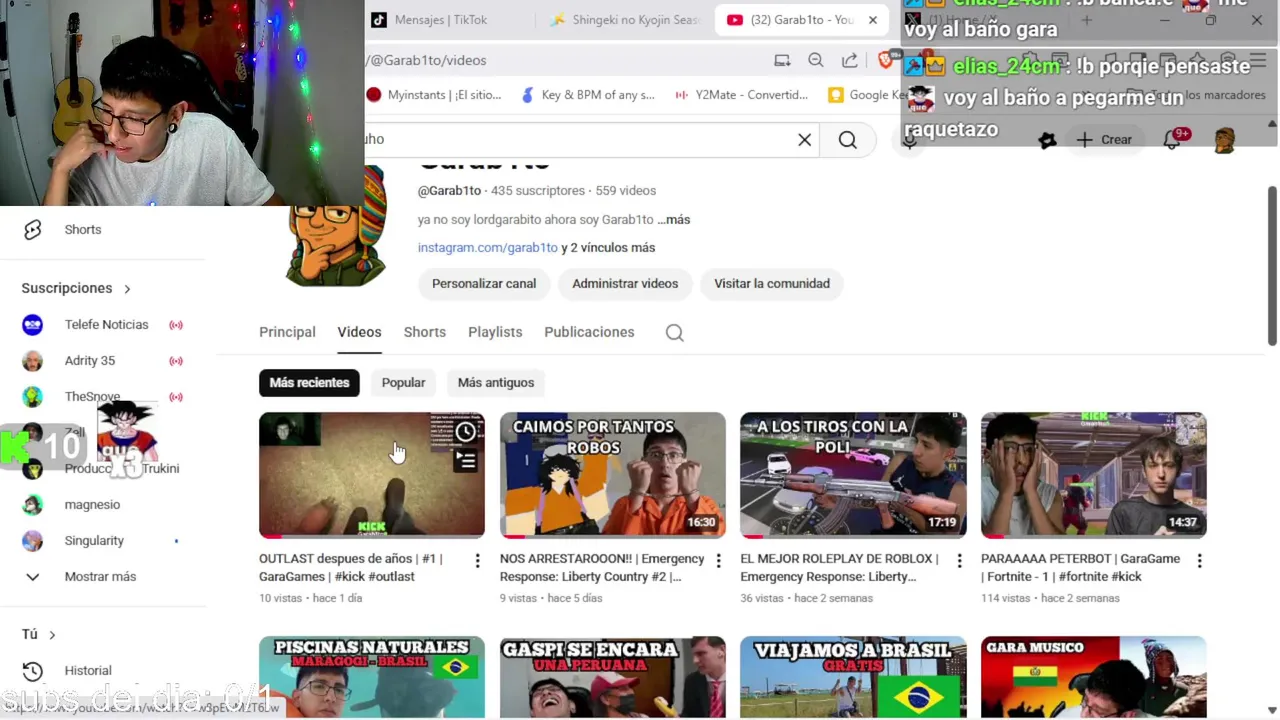The image size is (1280, 720).
Task: Switch to the Mensajes TikTok tab
Action: tap(441, 20)
